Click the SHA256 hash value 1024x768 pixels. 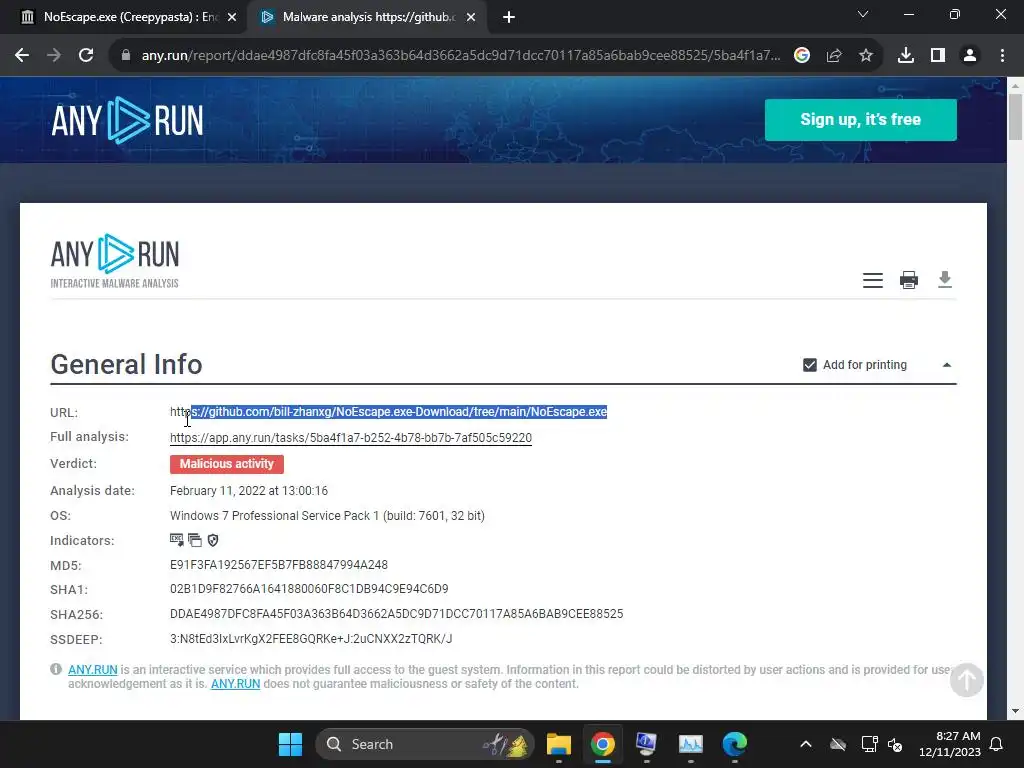[x=396, y=614]
